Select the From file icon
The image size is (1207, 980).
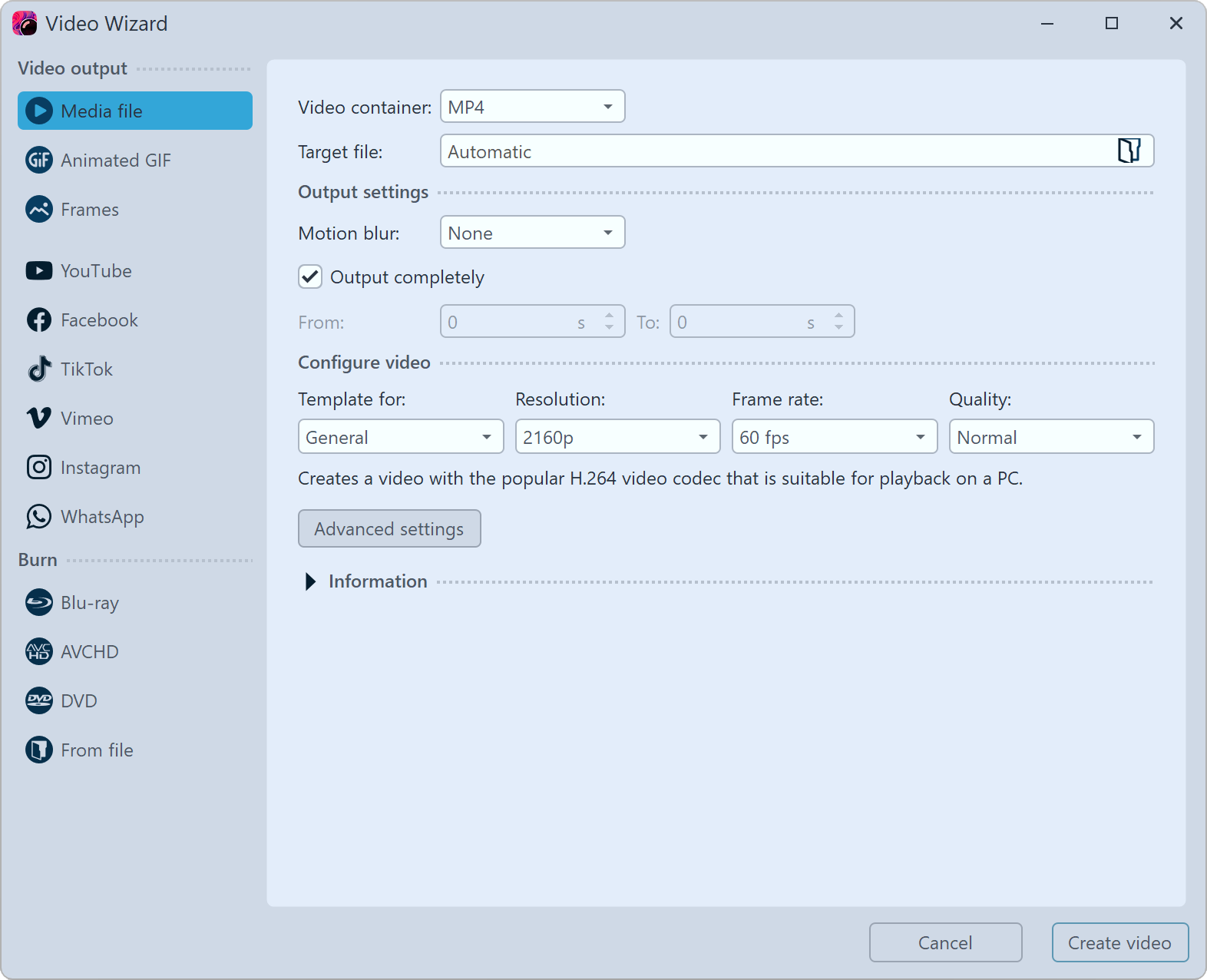click(39, 750)
